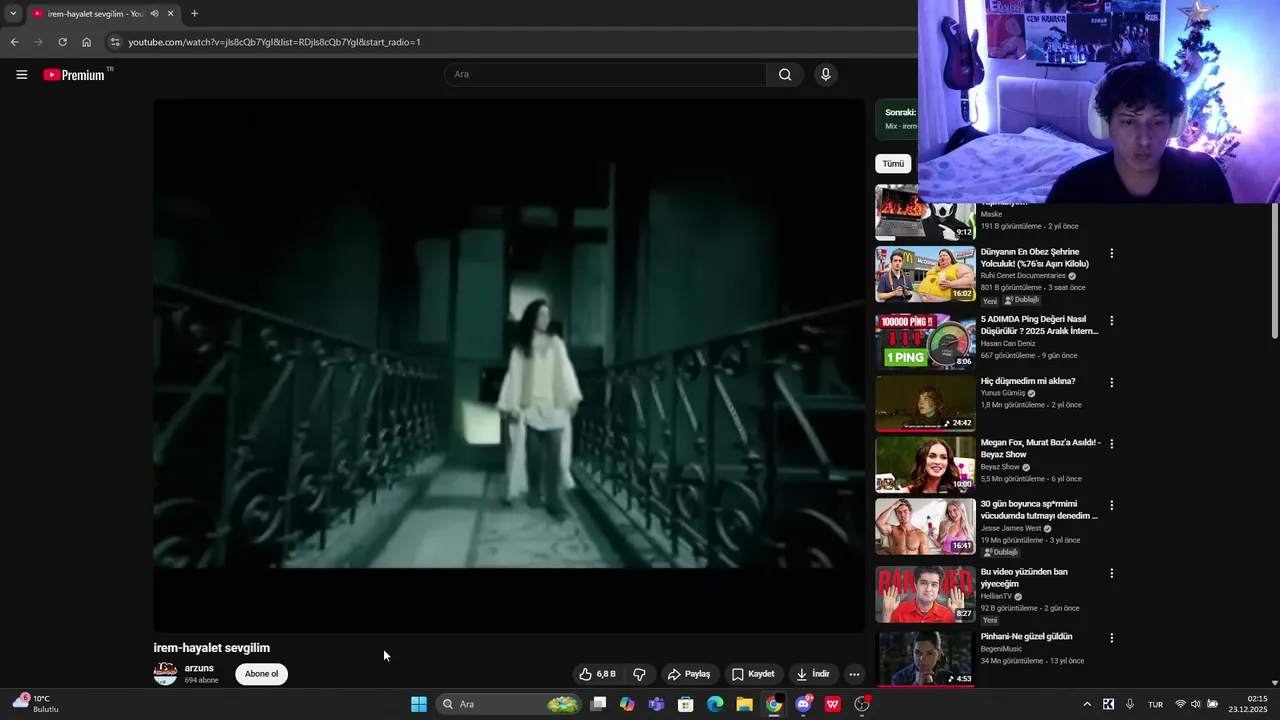
Task: Open 5 ADIMDA Ping Değeri thumbnail
Action: [925, 342]
